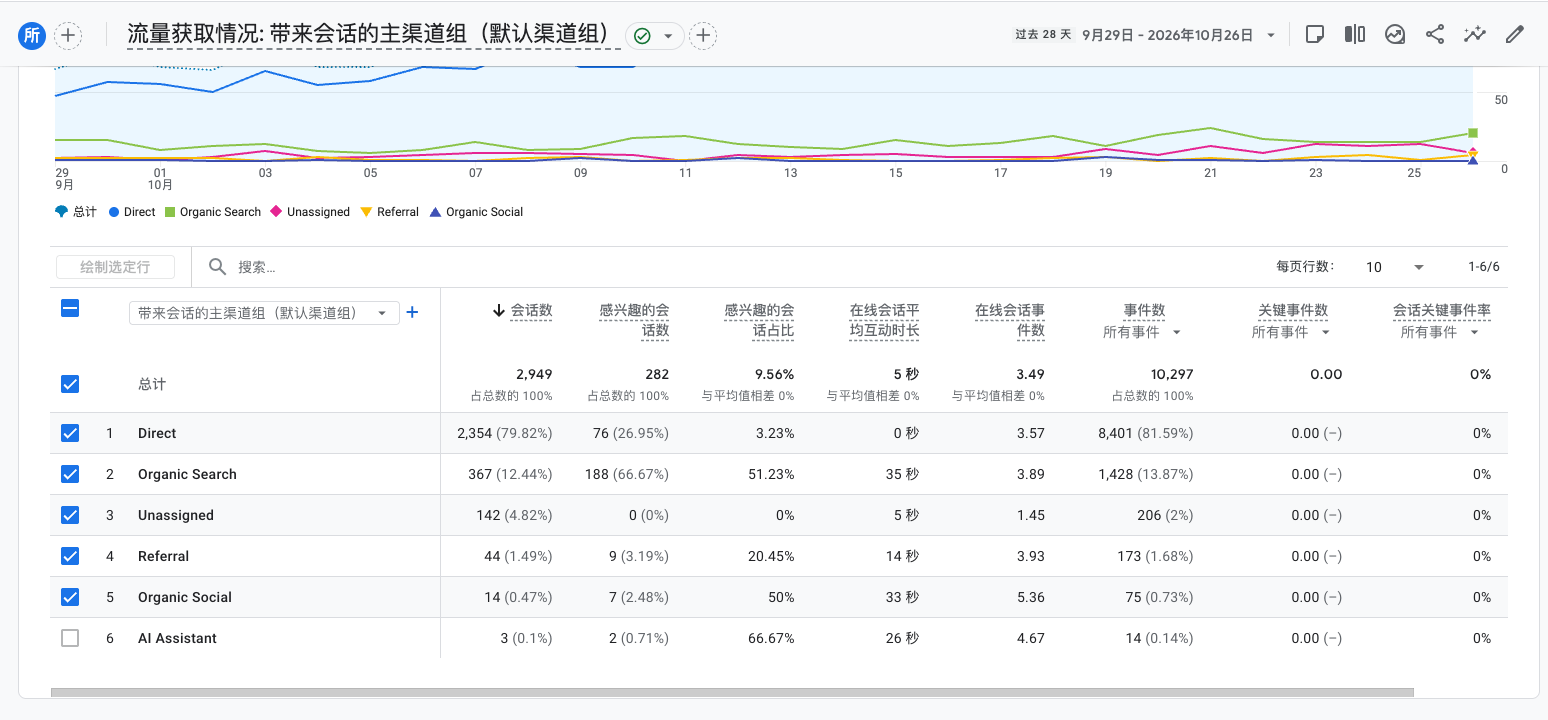
Task: Open the compare columns icon
Action: point(1355,35)
